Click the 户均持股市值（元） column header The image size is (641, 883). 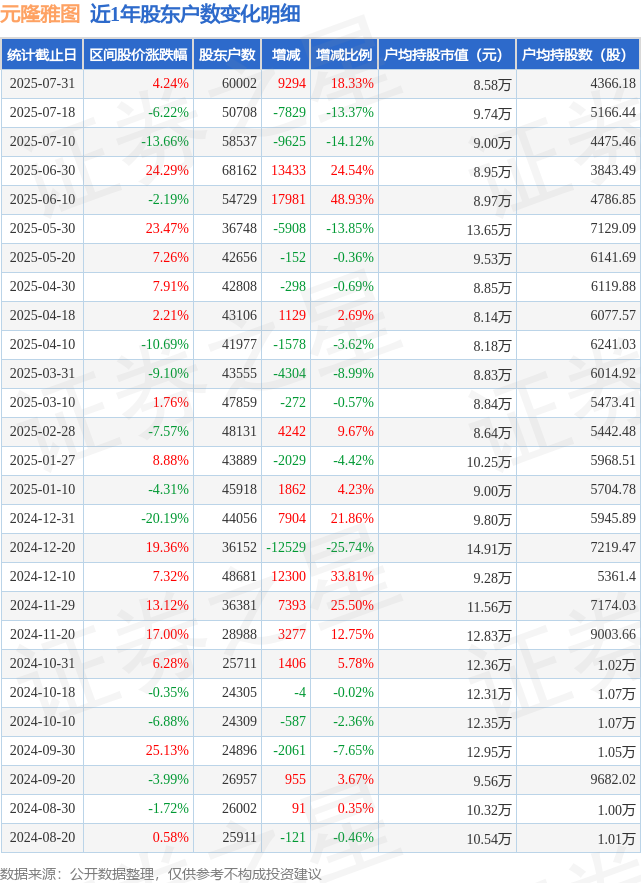(447, 55)
